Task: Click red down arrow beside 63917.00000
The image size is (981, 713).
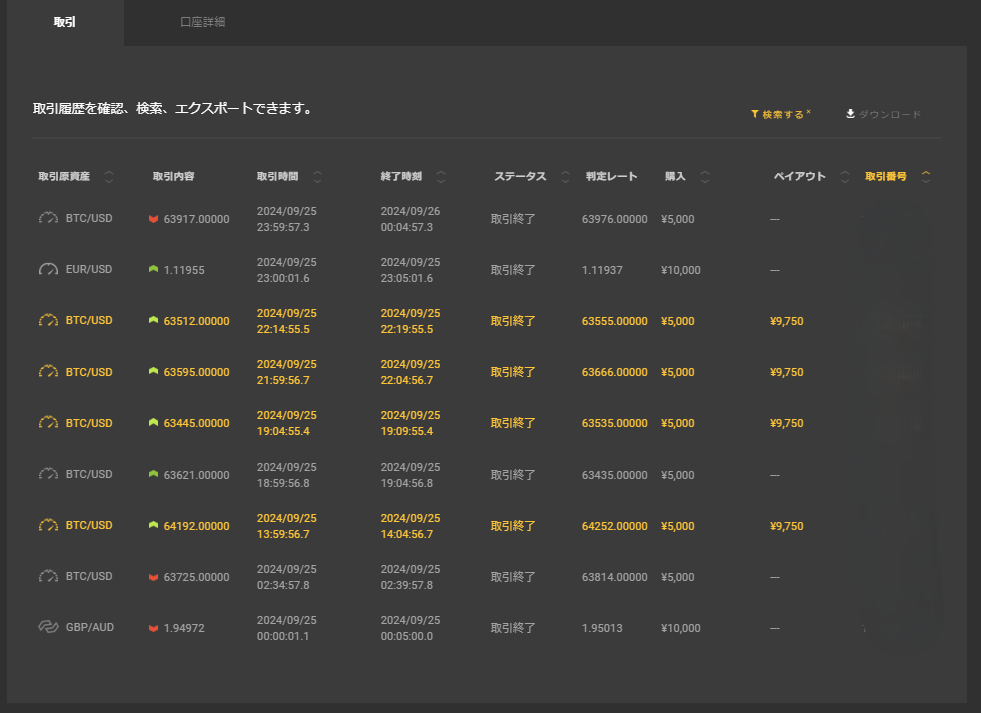Action: pos(153,219)
